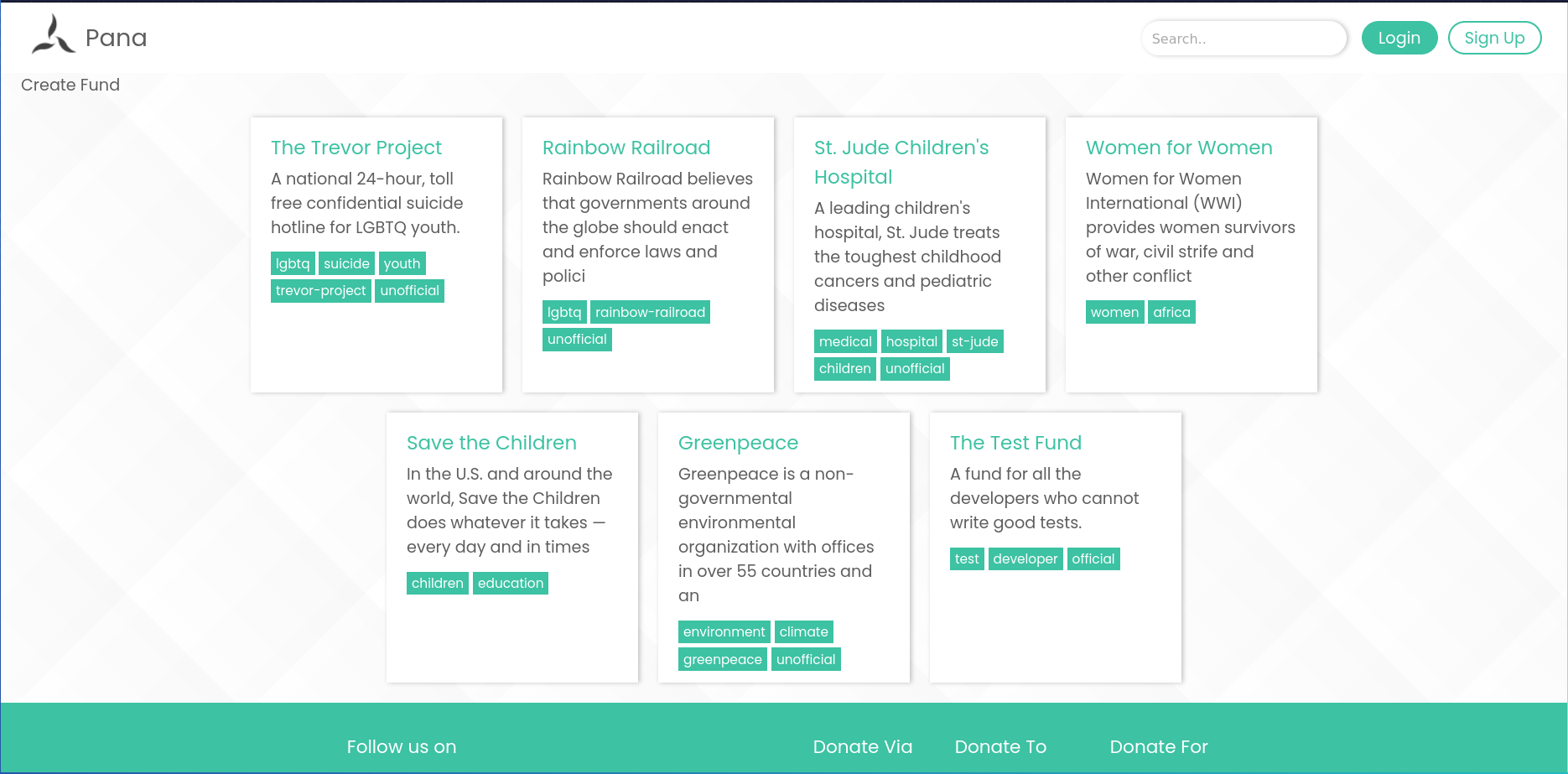This screenshot has width=1568, height=774.
Task: Select the trevor-project tag
Action: (x=321, y=291)
